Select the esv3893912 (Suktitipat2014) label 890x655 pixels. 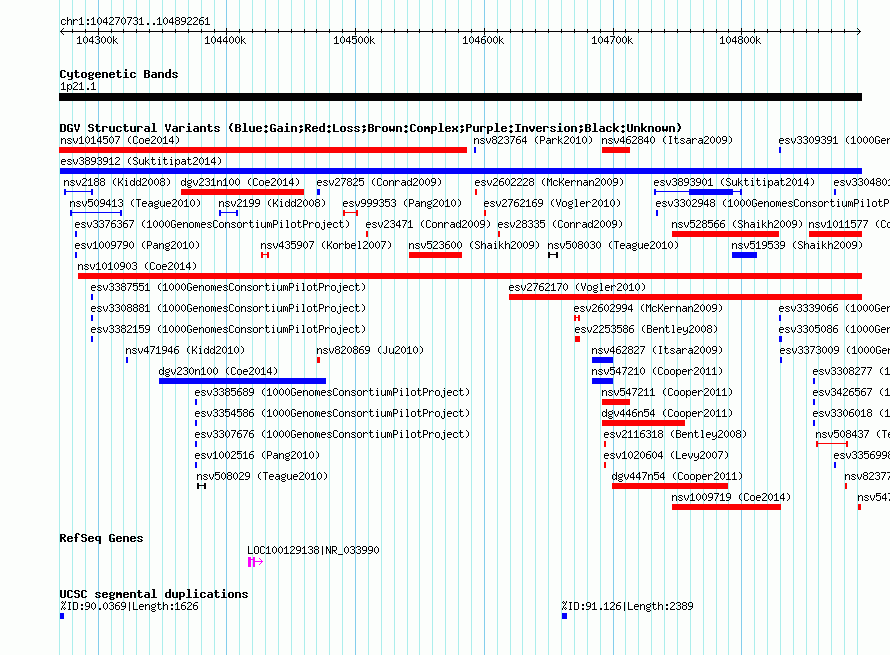pyautogui.click(x=141, y=161)
